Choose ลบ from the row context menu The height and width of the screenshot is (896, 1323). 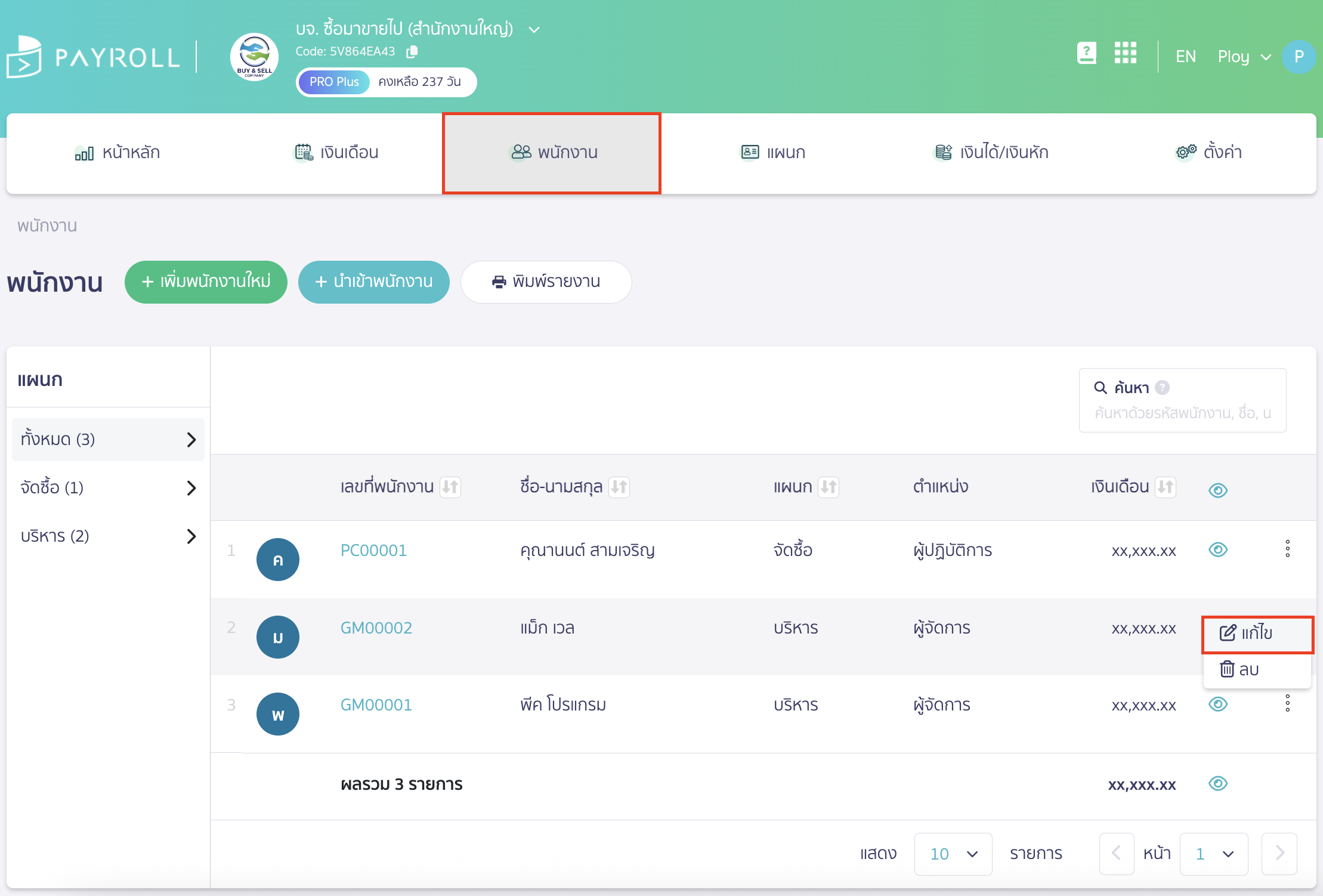1241,669
